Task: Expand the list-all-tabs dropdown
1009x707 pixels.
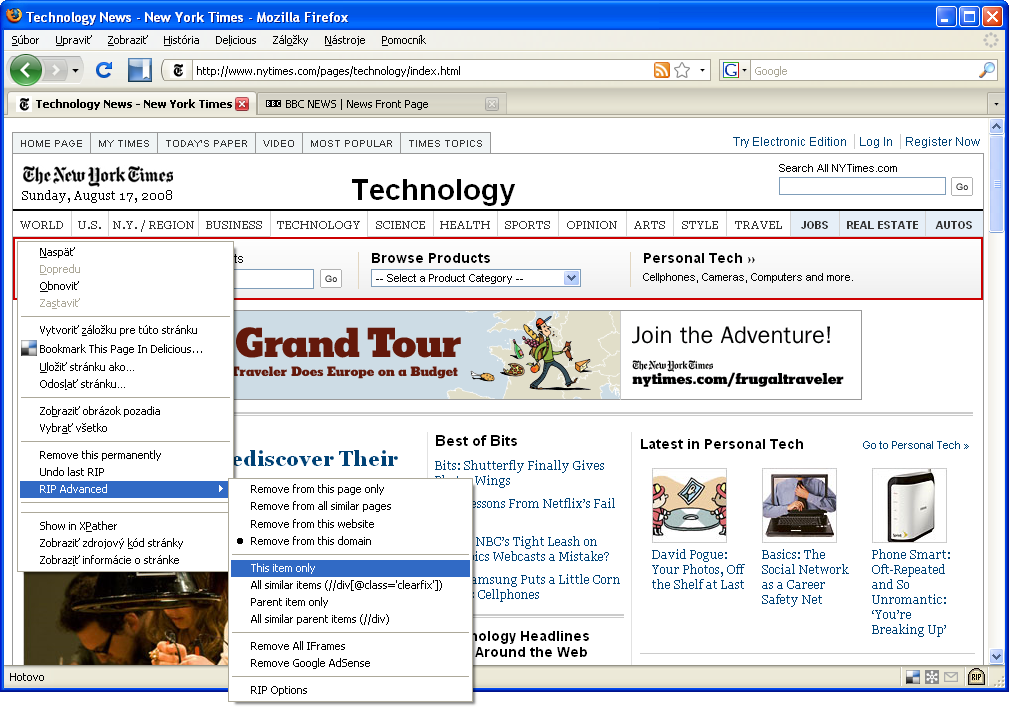Action: tap(996, 104)
